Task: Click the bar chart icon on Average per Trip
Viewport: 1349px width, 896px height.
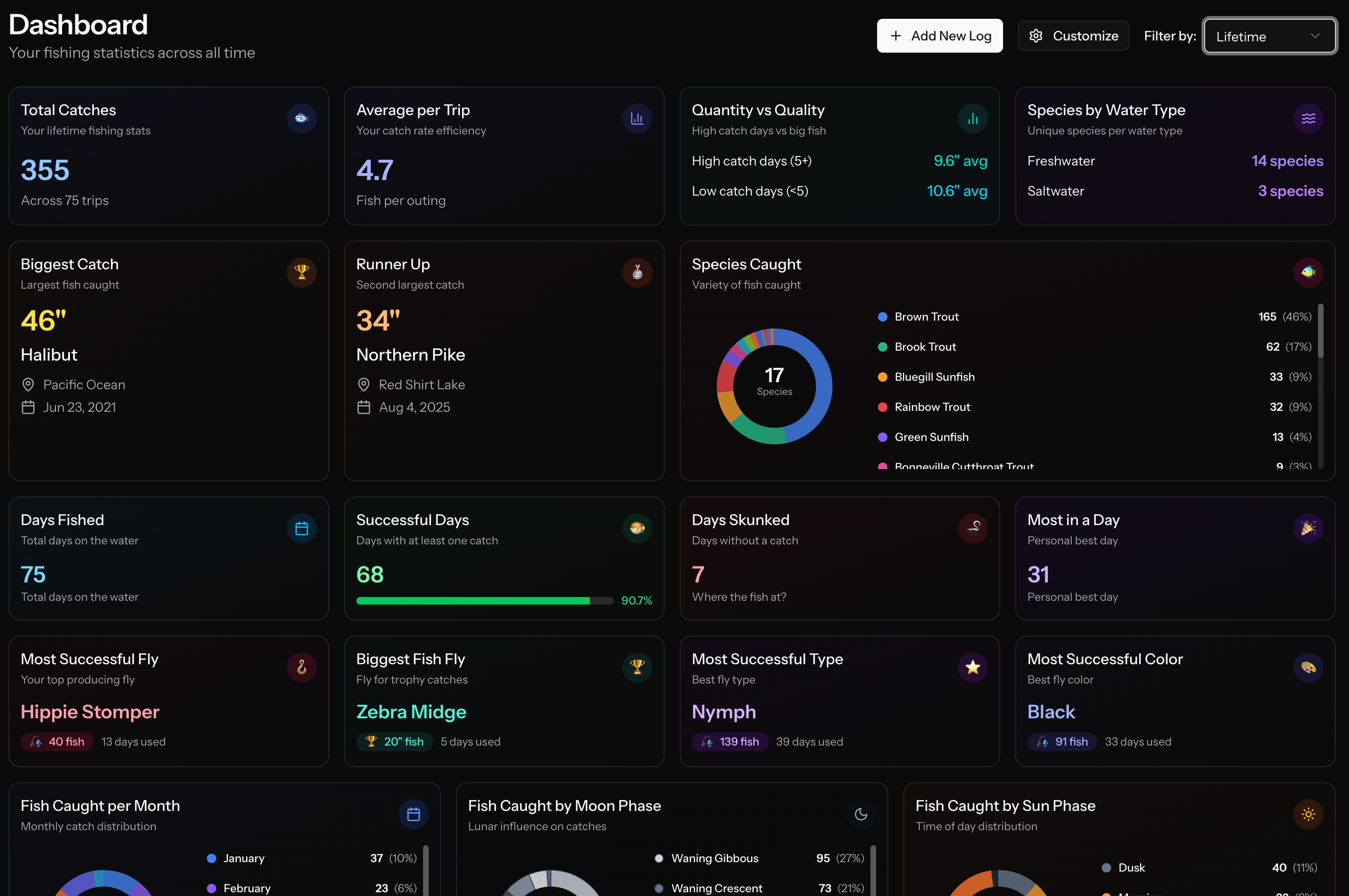Action: coord(637,118)
